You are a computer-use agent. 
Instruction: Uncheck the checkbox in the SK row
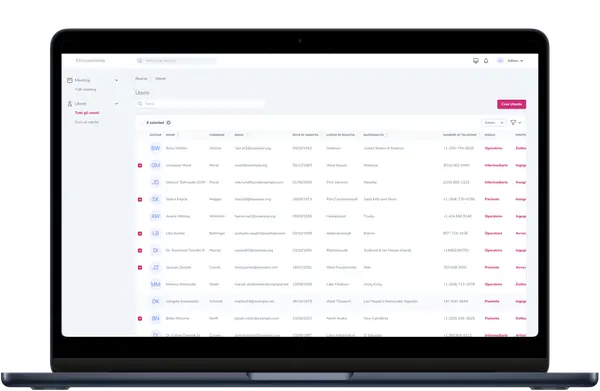140,199
